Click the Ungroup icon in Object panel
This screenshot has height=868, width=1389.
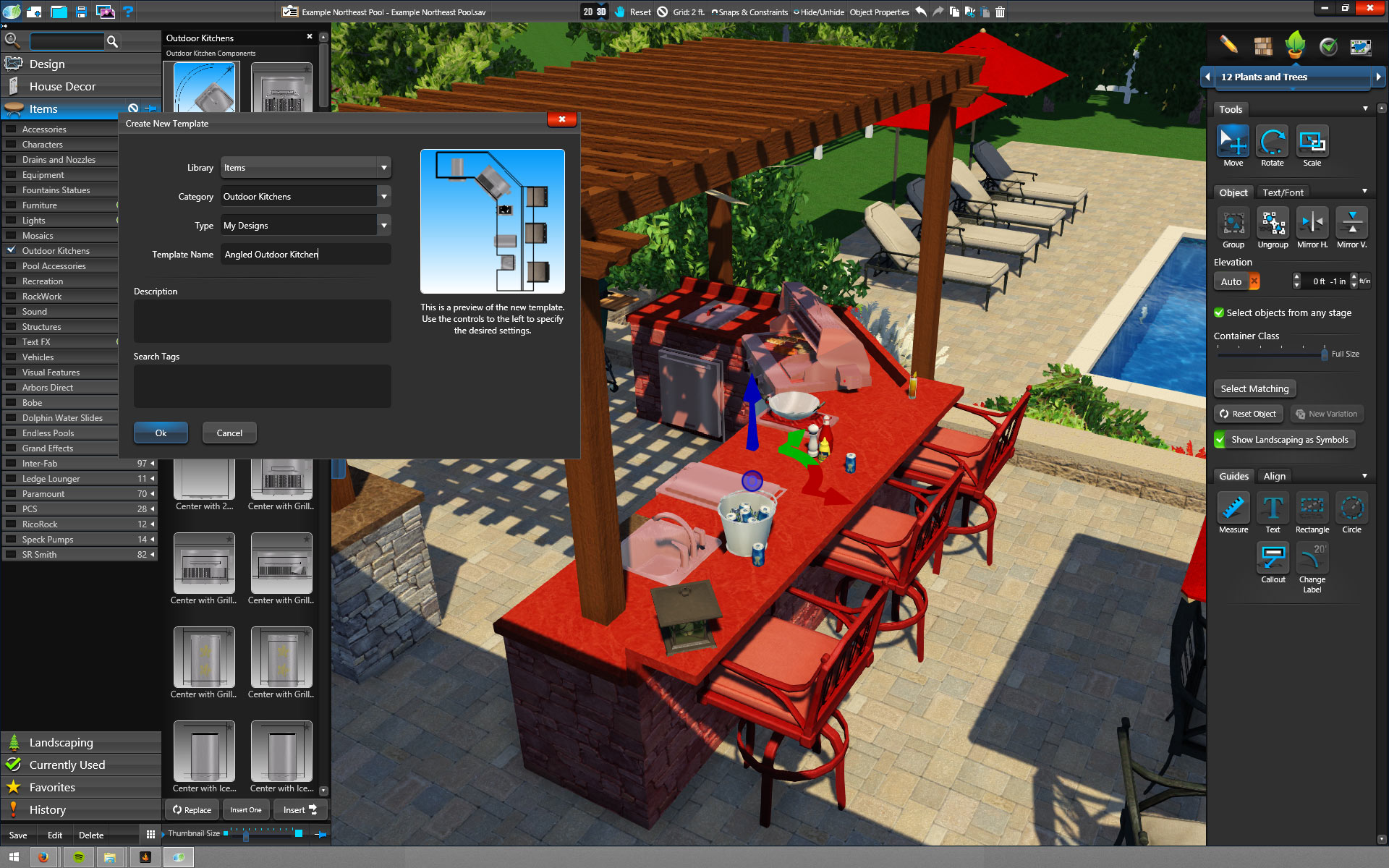point(1272,224)
